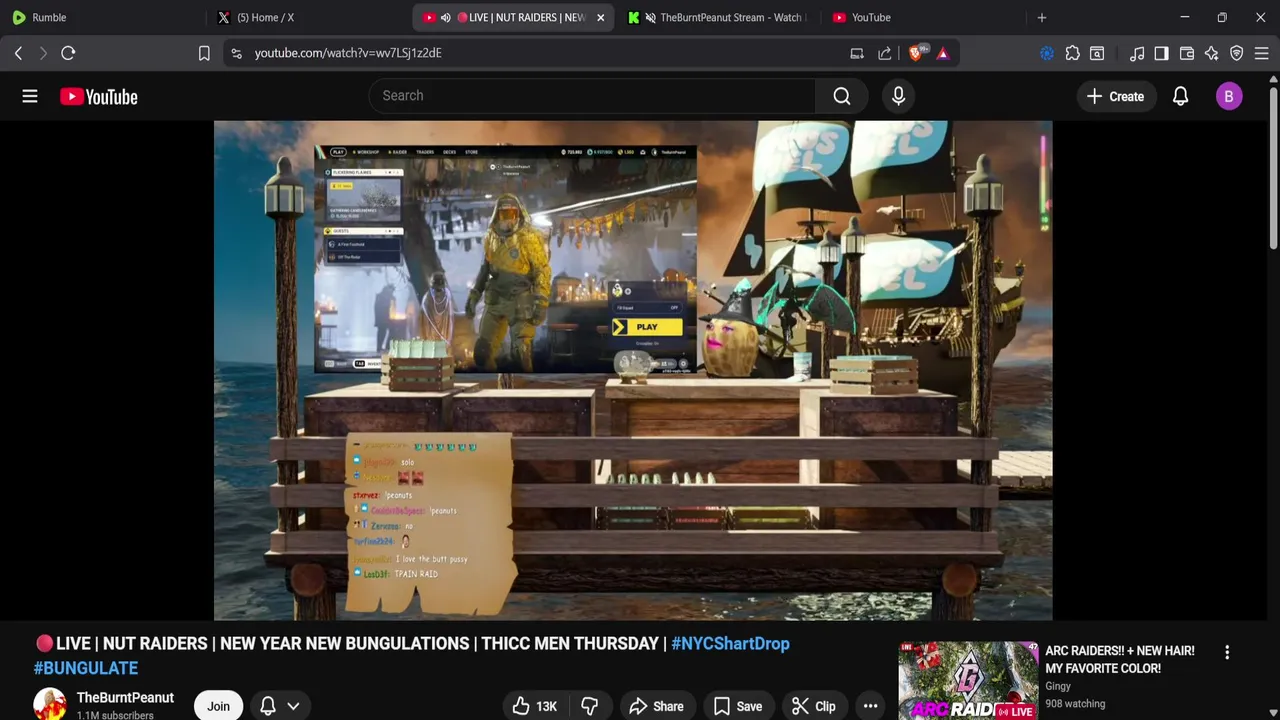Open browser main menu (three lines)

click(x=1262, y=53)
